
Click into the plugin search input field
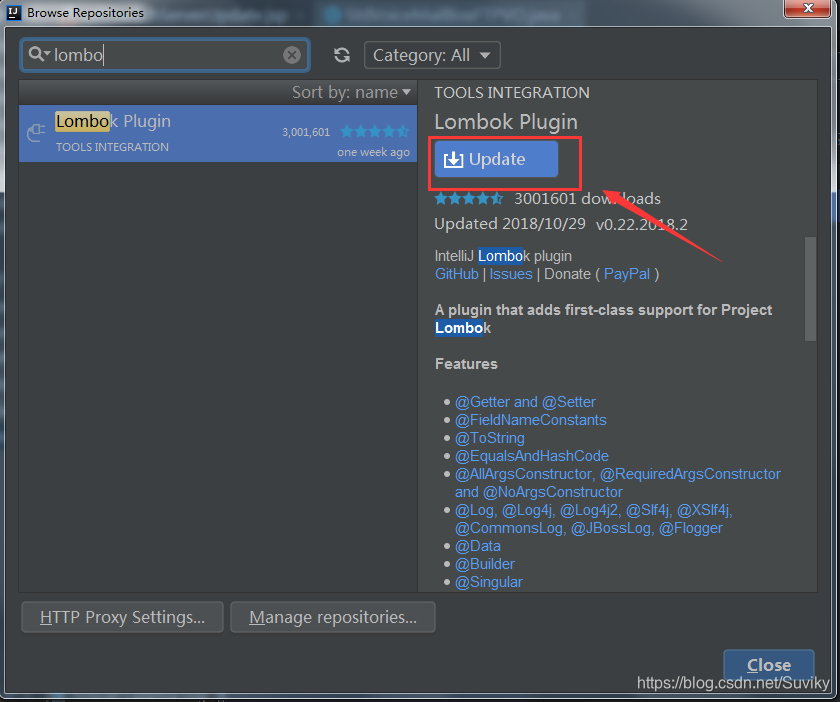click(166, 55)
